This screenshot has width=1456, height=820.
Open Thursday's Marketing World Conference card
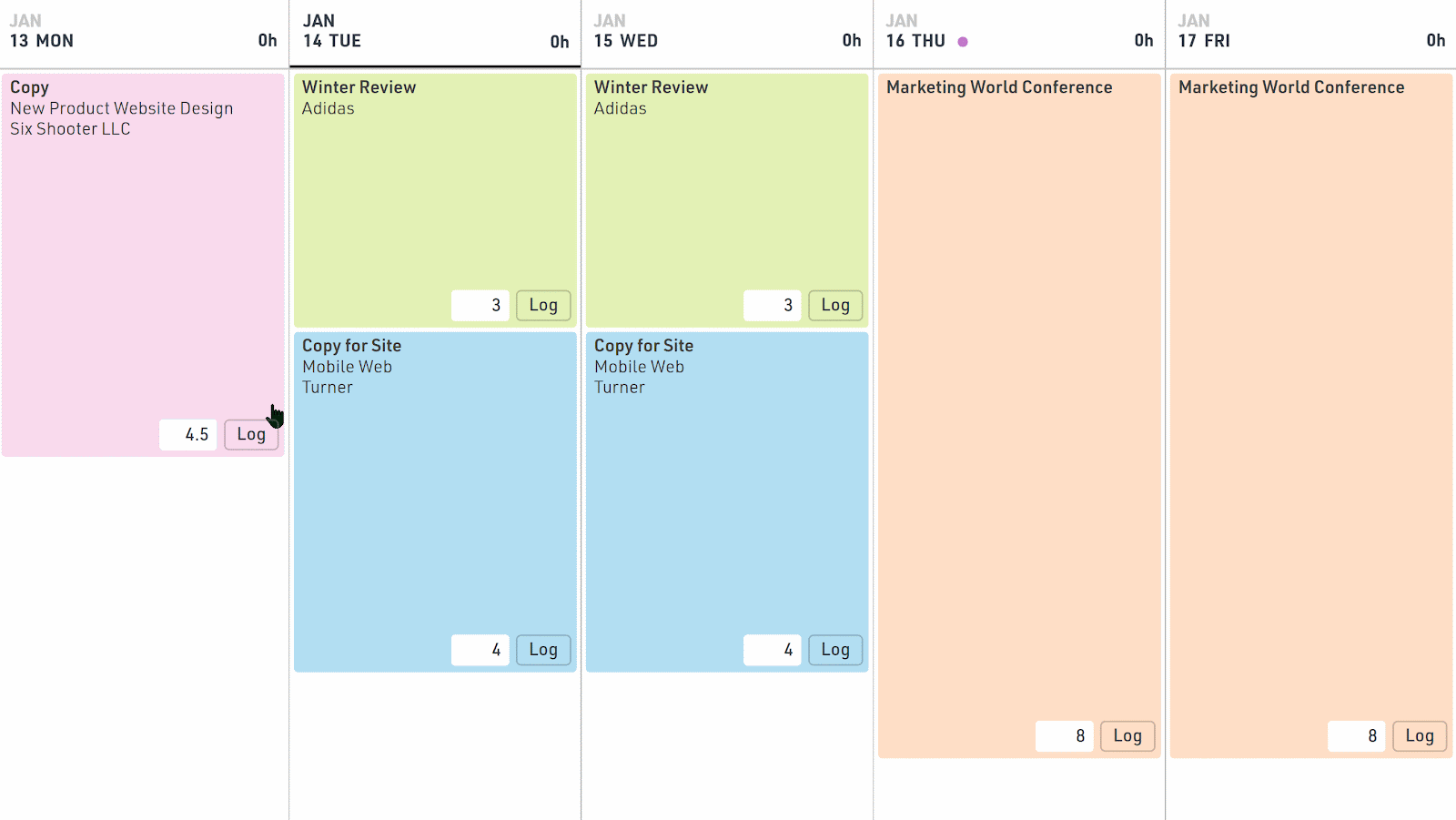(x=1019, y=364)
